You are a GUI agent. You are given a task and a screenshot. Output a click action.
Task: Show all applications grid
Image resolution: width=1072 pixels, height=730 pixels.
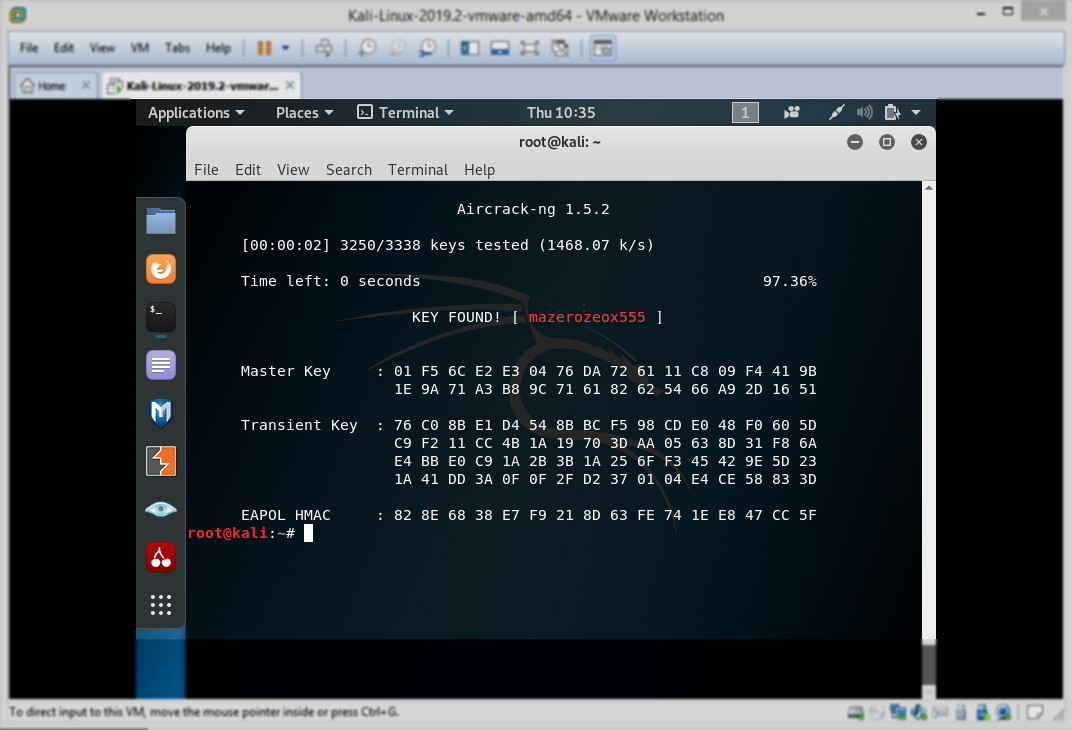pyautogui.click(x=161, y=605)
